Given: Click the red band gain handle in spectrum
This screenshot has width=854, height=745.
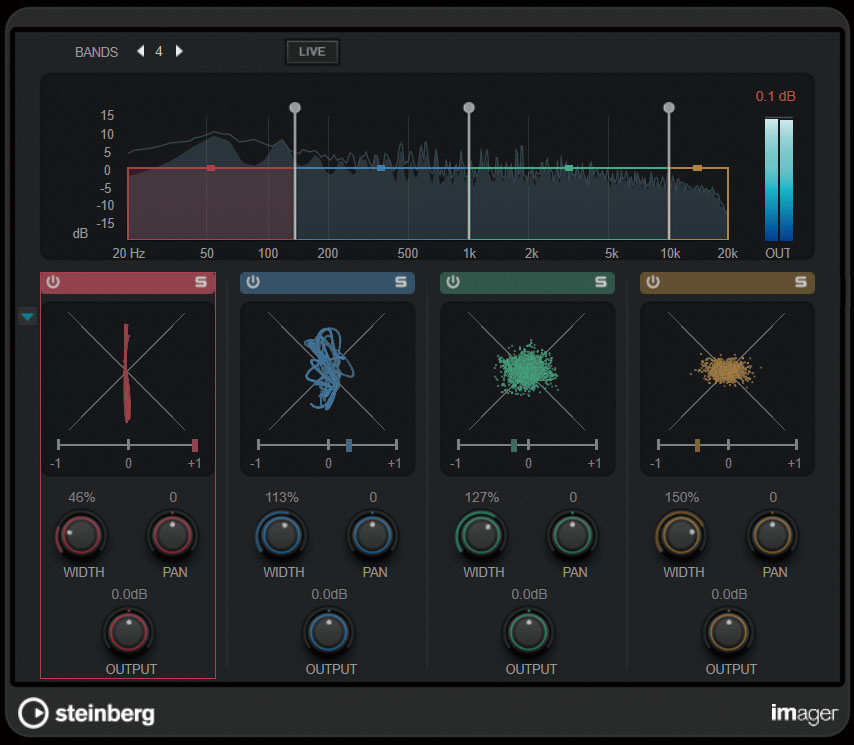Looking at the screenshot, I should point(211,168).
